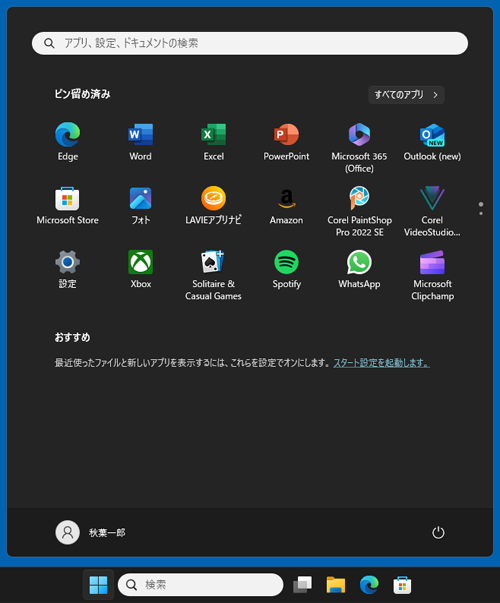This screenshot has width=500, height=603.
Task: Open Corel VideoStudio app
Action: [x=432, y=212]
